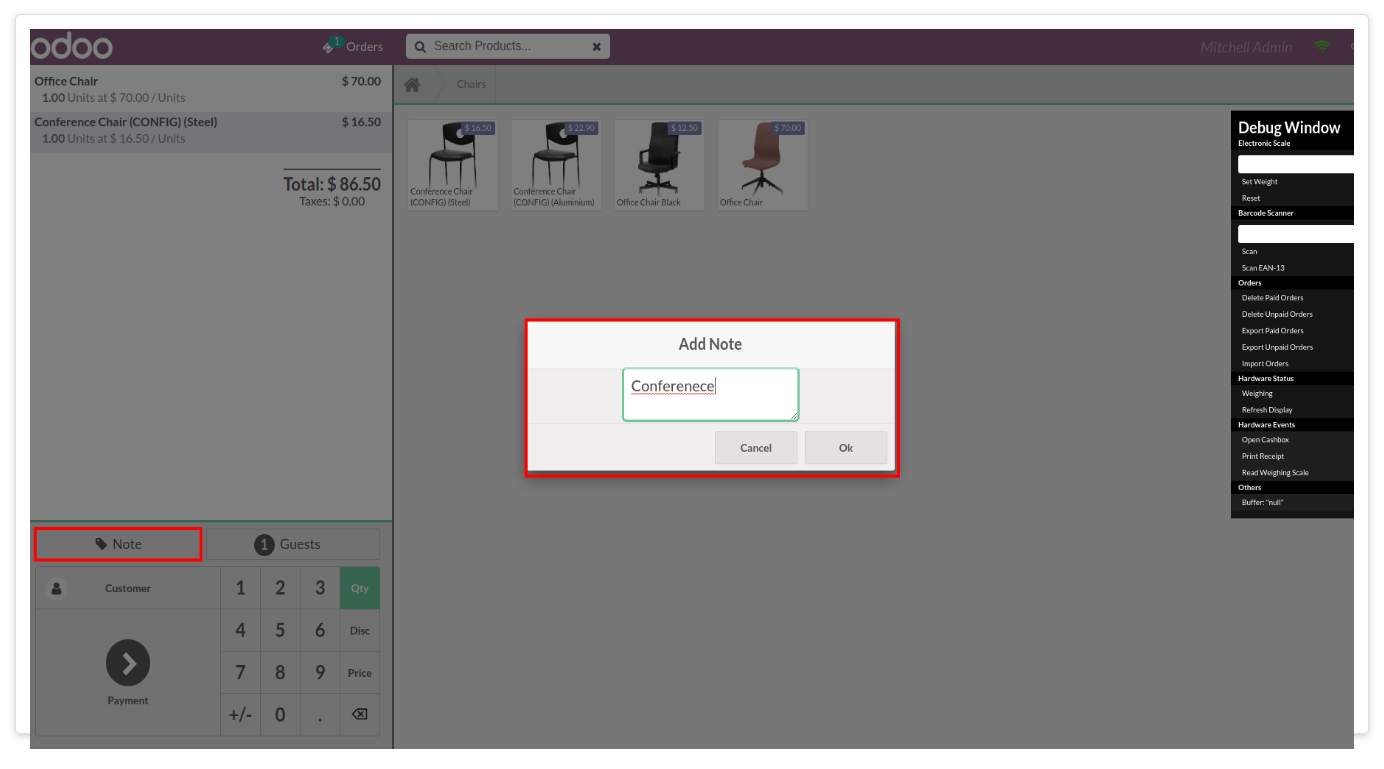This screenshot has width=1384, height=769.
Task: Click inside the note text area
Action: click(711, 395)
